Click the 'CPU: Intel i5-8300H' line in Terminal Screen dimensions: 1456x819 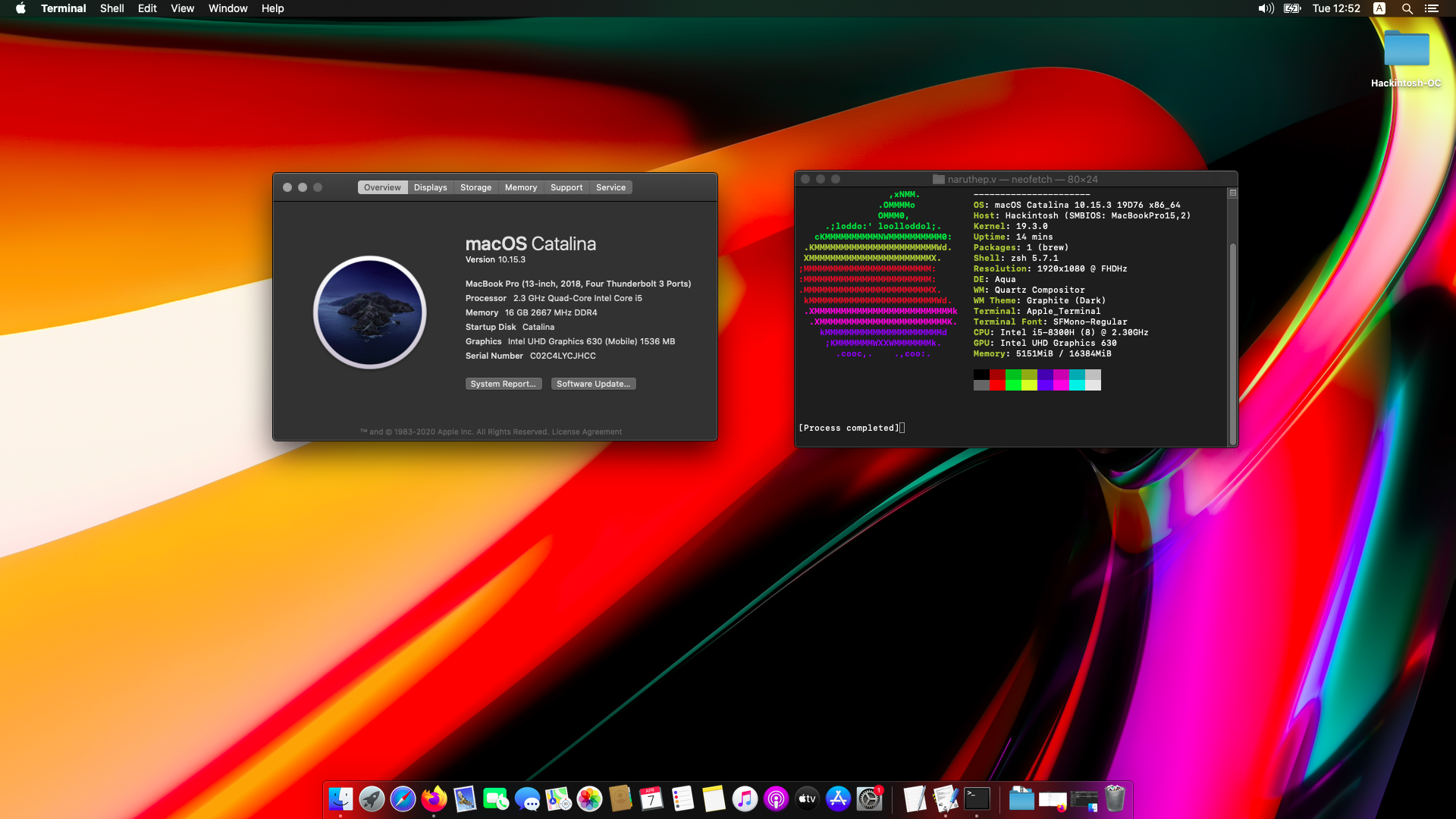[x=1061, y=333]
